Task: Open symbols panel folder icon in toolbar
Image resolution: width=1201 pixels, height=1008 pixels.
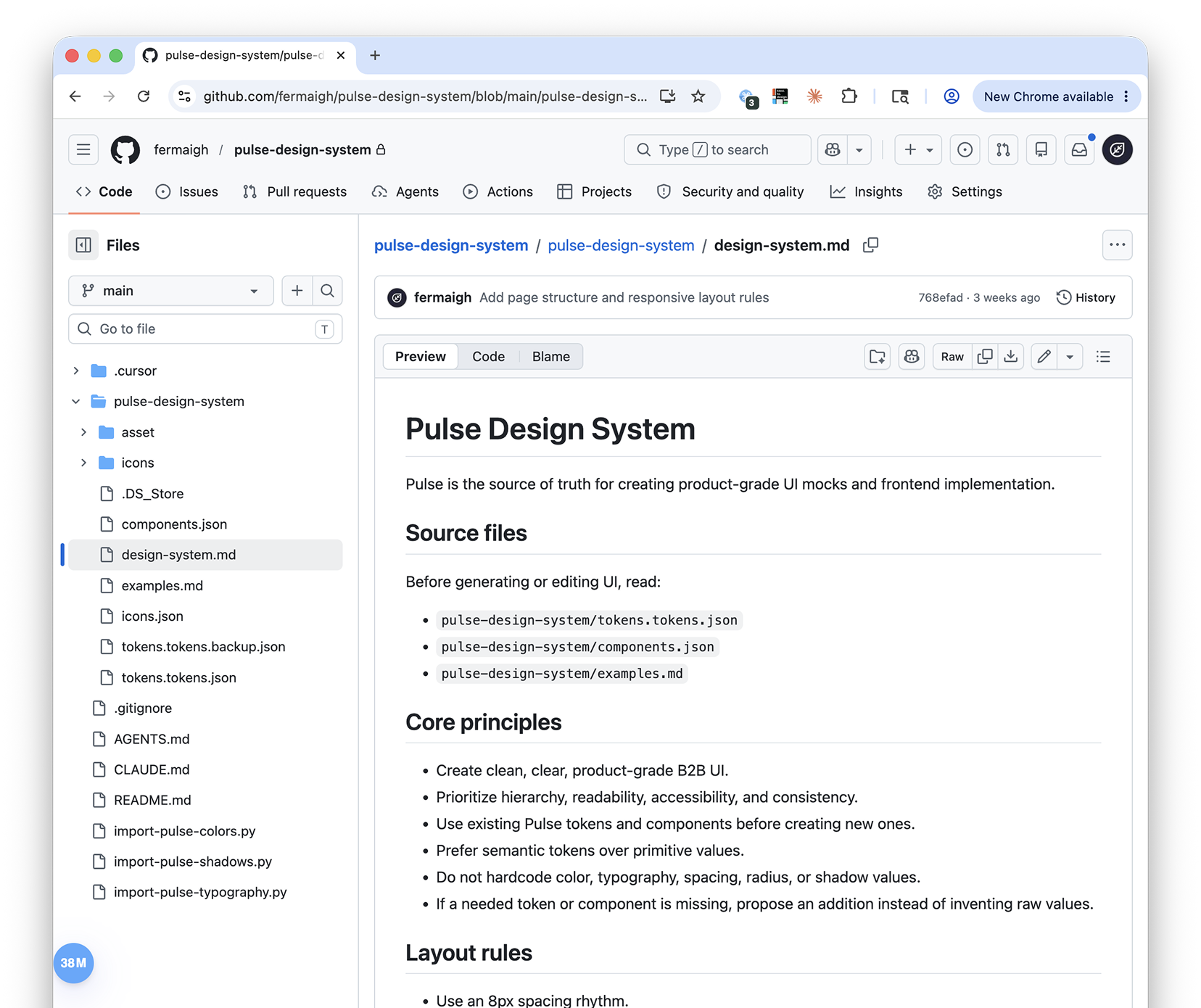Action: [878, 357]
